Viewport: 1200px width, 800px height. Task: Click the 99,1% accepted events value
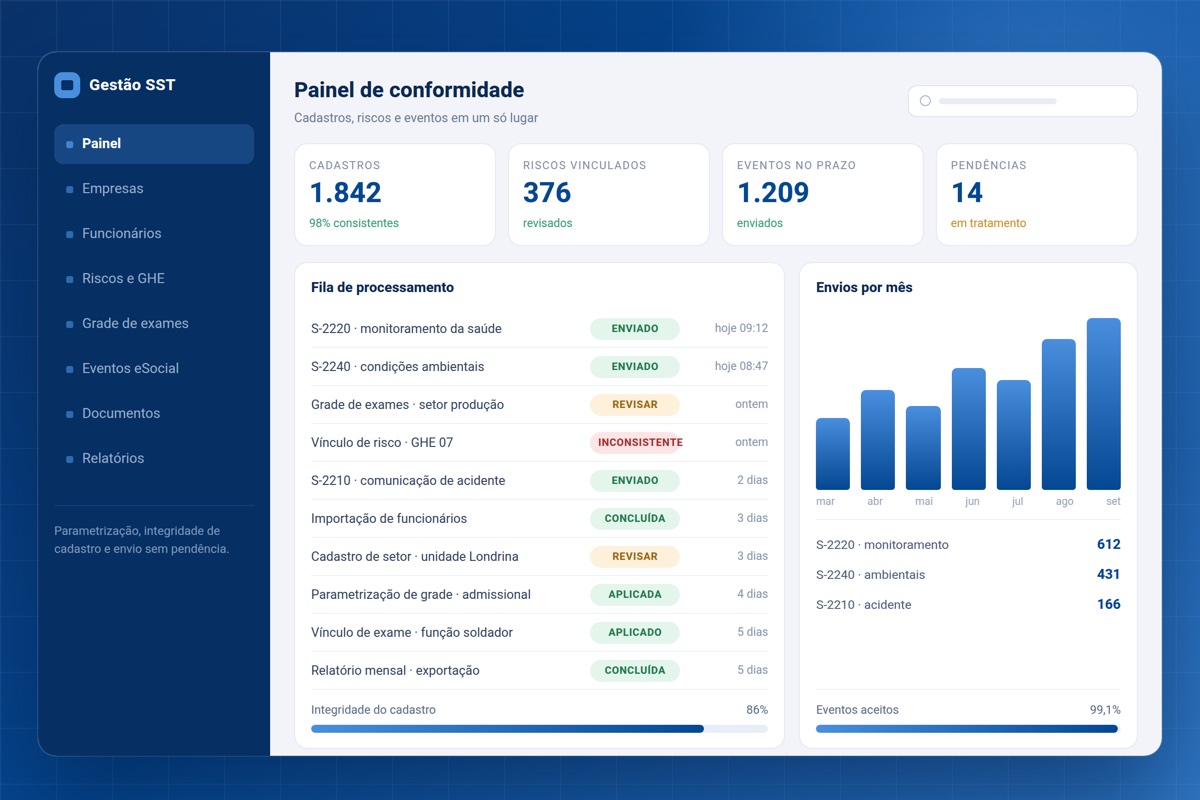(x=1105, y=710)
